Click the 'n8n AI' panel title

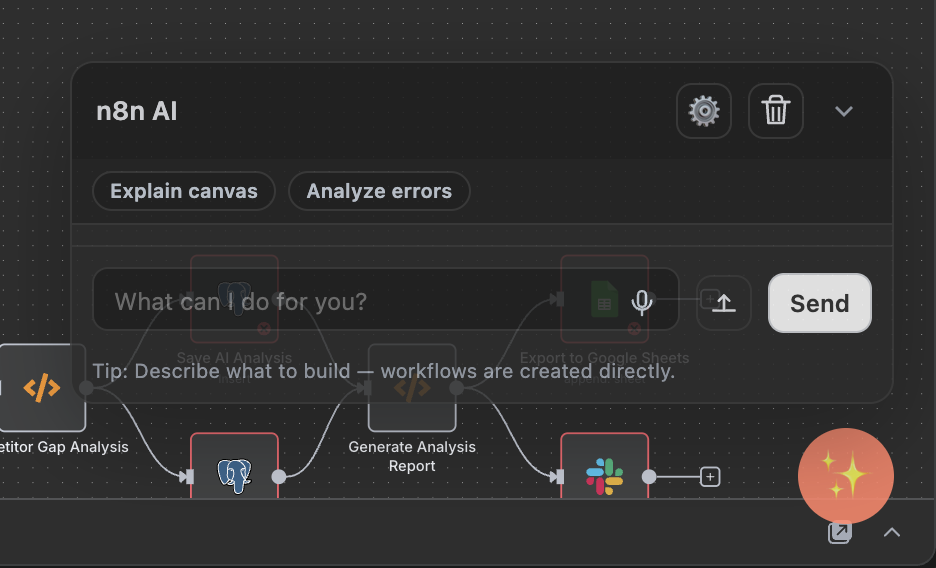click(137, 112)
